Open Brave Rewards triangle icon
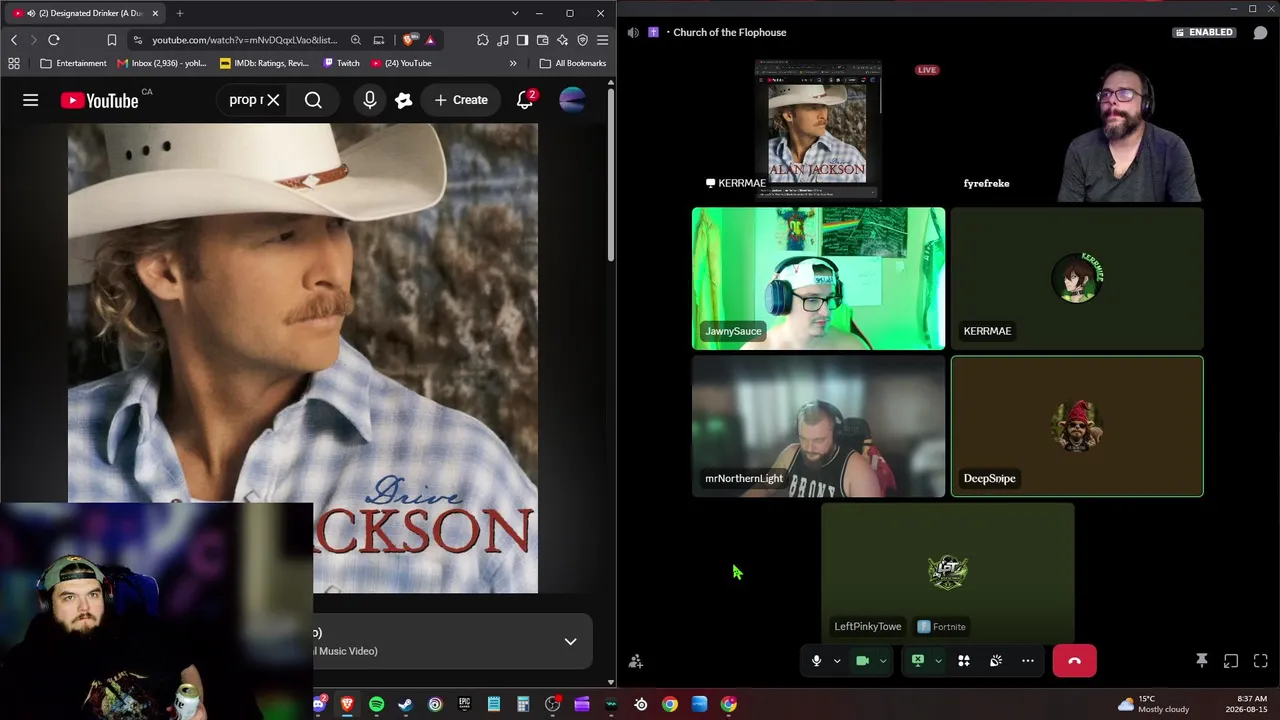This screenshot has height=720, width=1280. (x=430, y=40)
